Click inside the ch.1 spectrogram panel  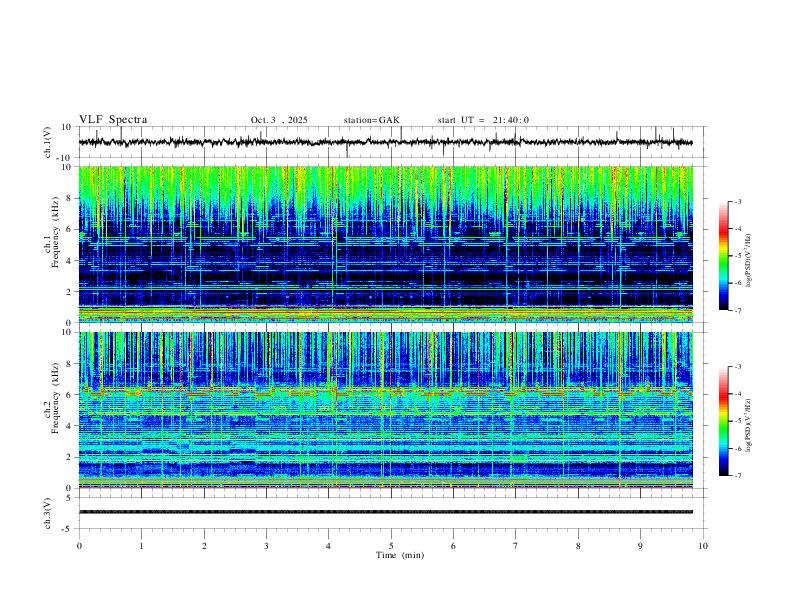click(386, 244)
